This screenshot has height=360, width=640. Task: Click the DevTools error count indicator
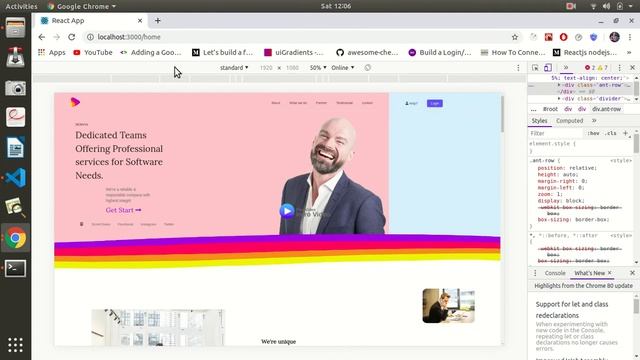(x=590, y=68)
